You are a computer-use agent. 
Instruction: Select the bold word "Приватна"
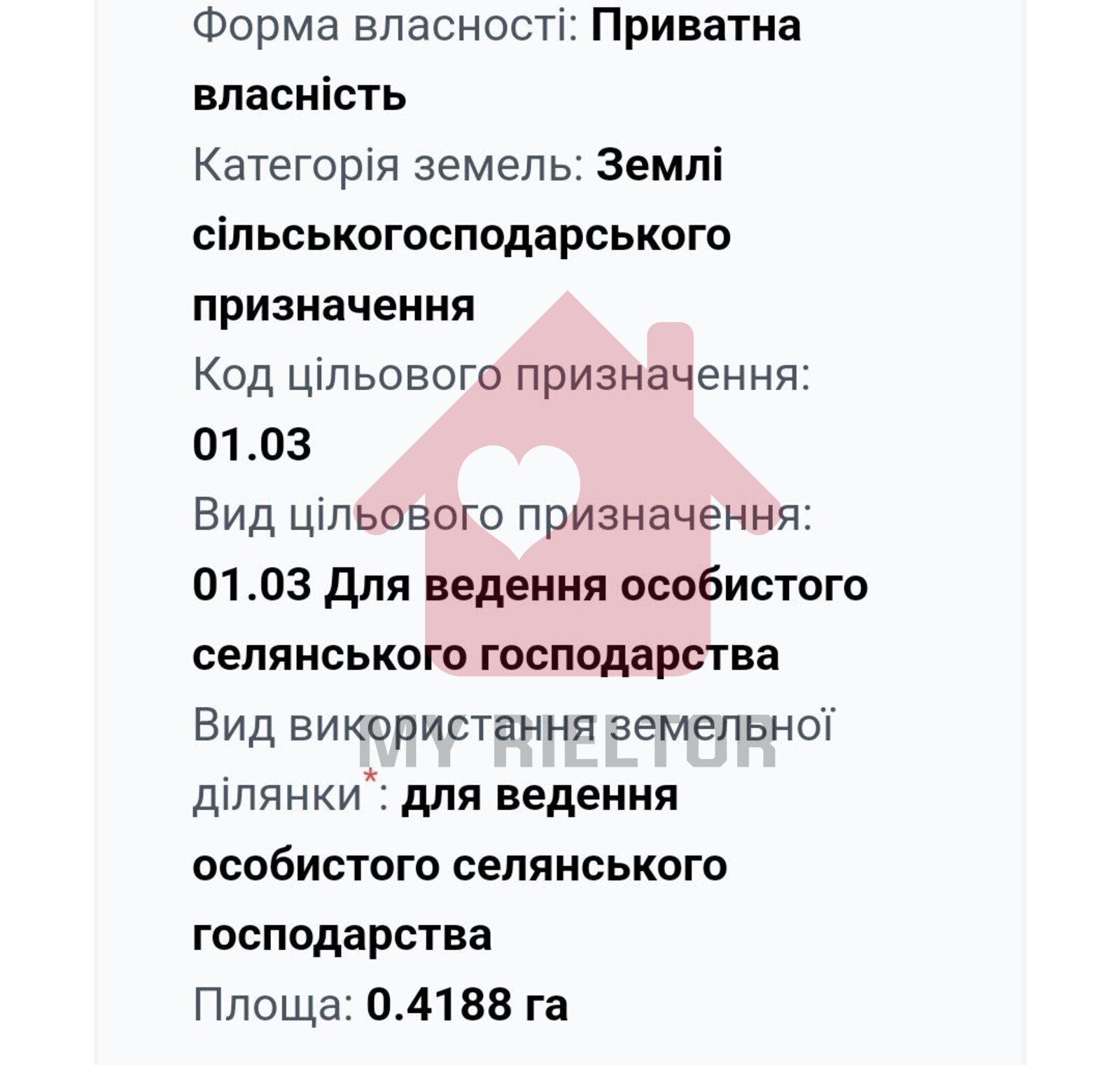click(x=696, y=26)
